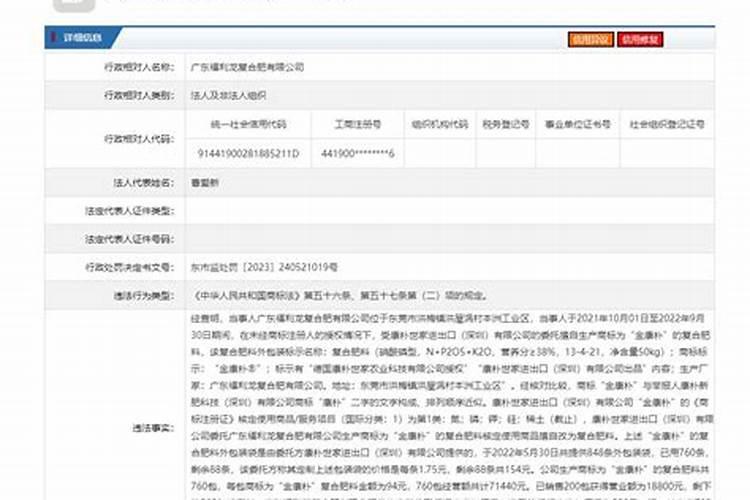Click the 事业单位证书号 column header
750x500 pixels.
(x=578, y=124)
